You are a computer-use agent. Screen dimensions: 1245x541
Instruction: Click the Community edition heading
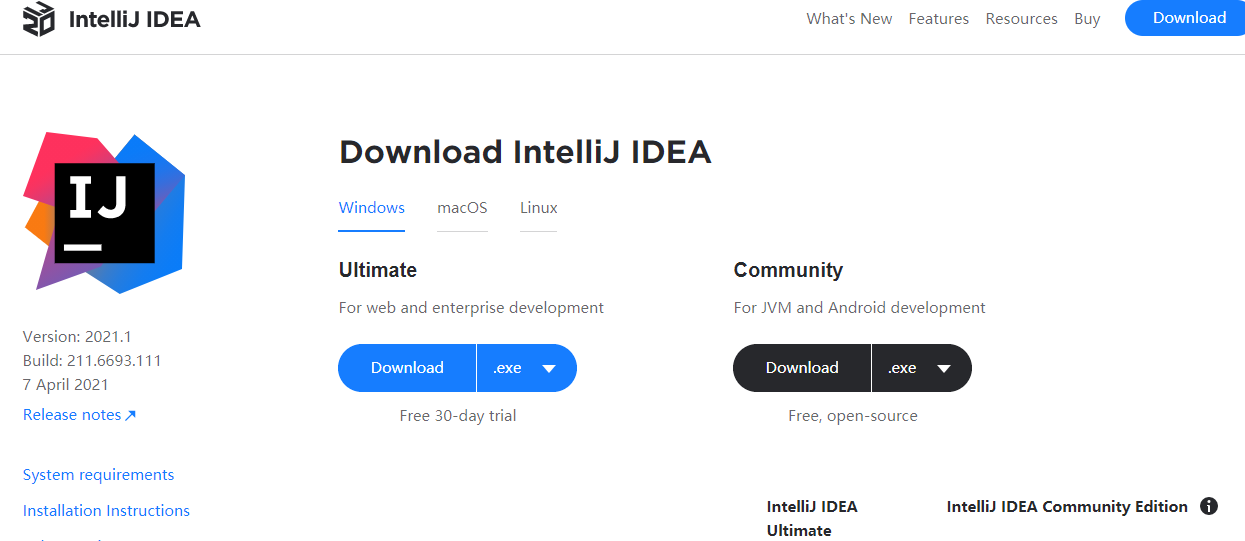(788, 270)
